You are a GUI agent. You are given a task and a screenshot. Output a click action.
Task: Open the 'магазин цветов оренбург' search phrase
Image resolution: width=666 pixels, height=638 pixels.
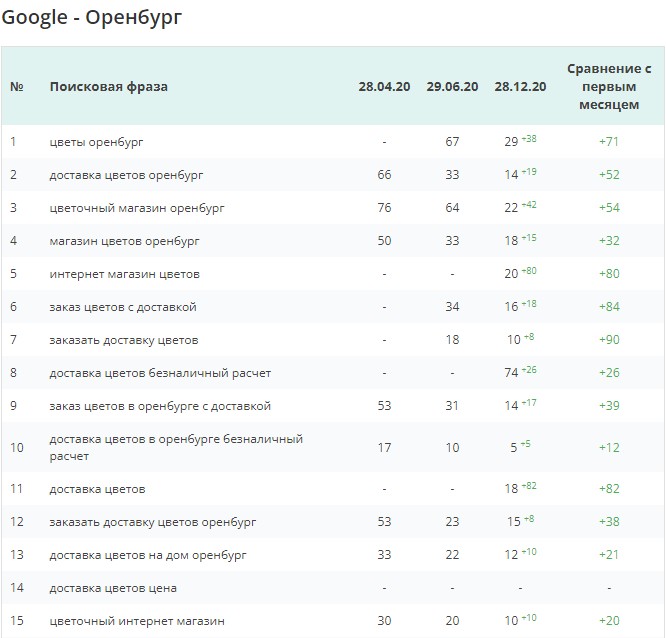pos(125,241)
